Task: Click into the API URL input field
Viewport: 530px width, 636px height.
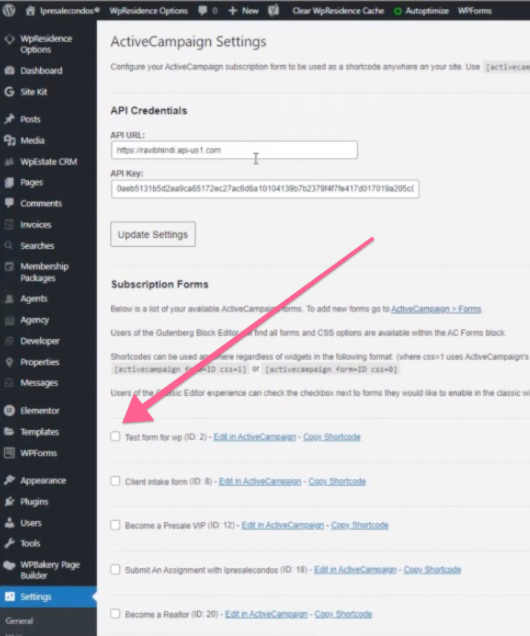Action: point(234,150)
